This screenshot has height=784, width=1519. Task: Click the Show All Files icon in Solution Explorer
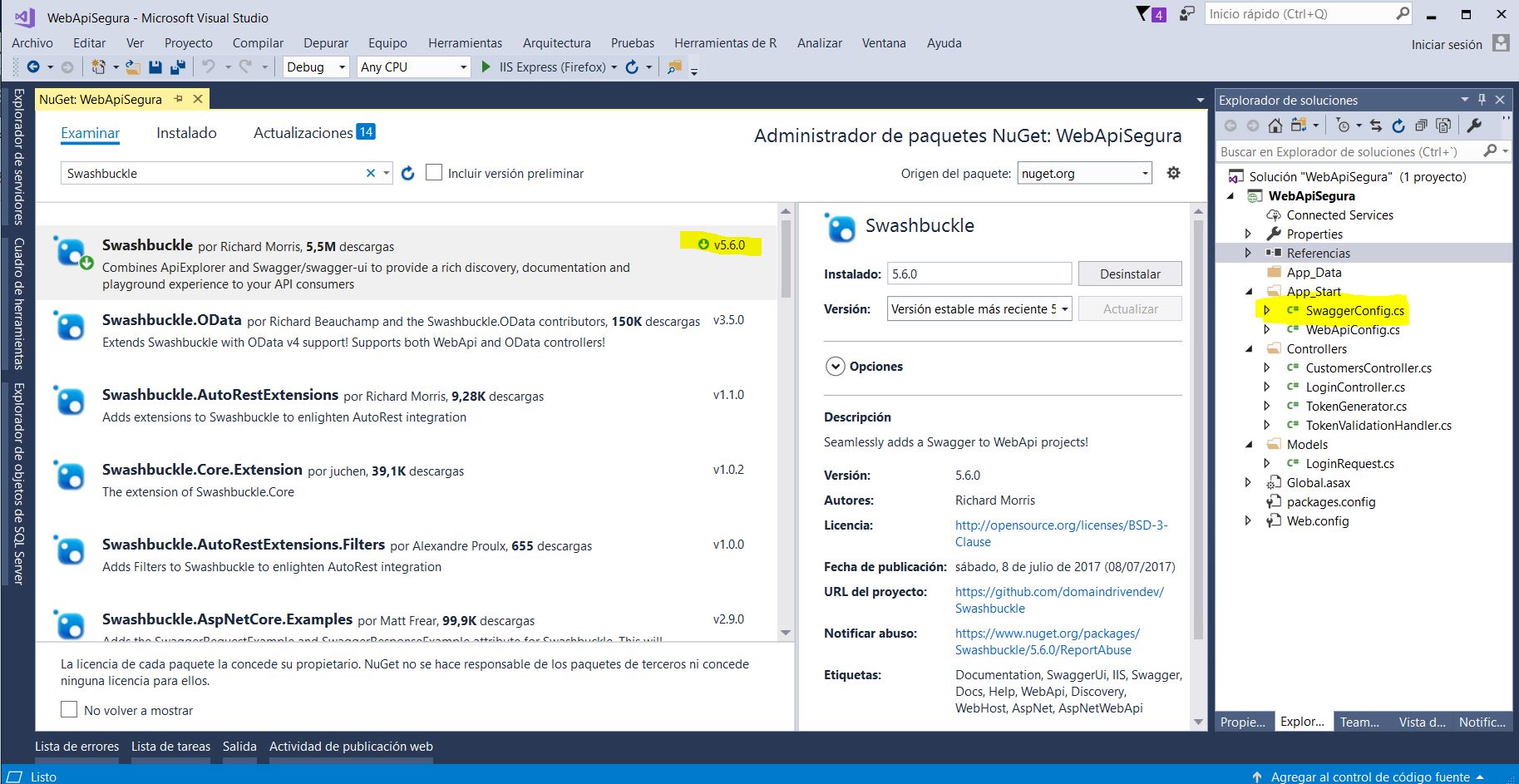tap(1443, 126)
